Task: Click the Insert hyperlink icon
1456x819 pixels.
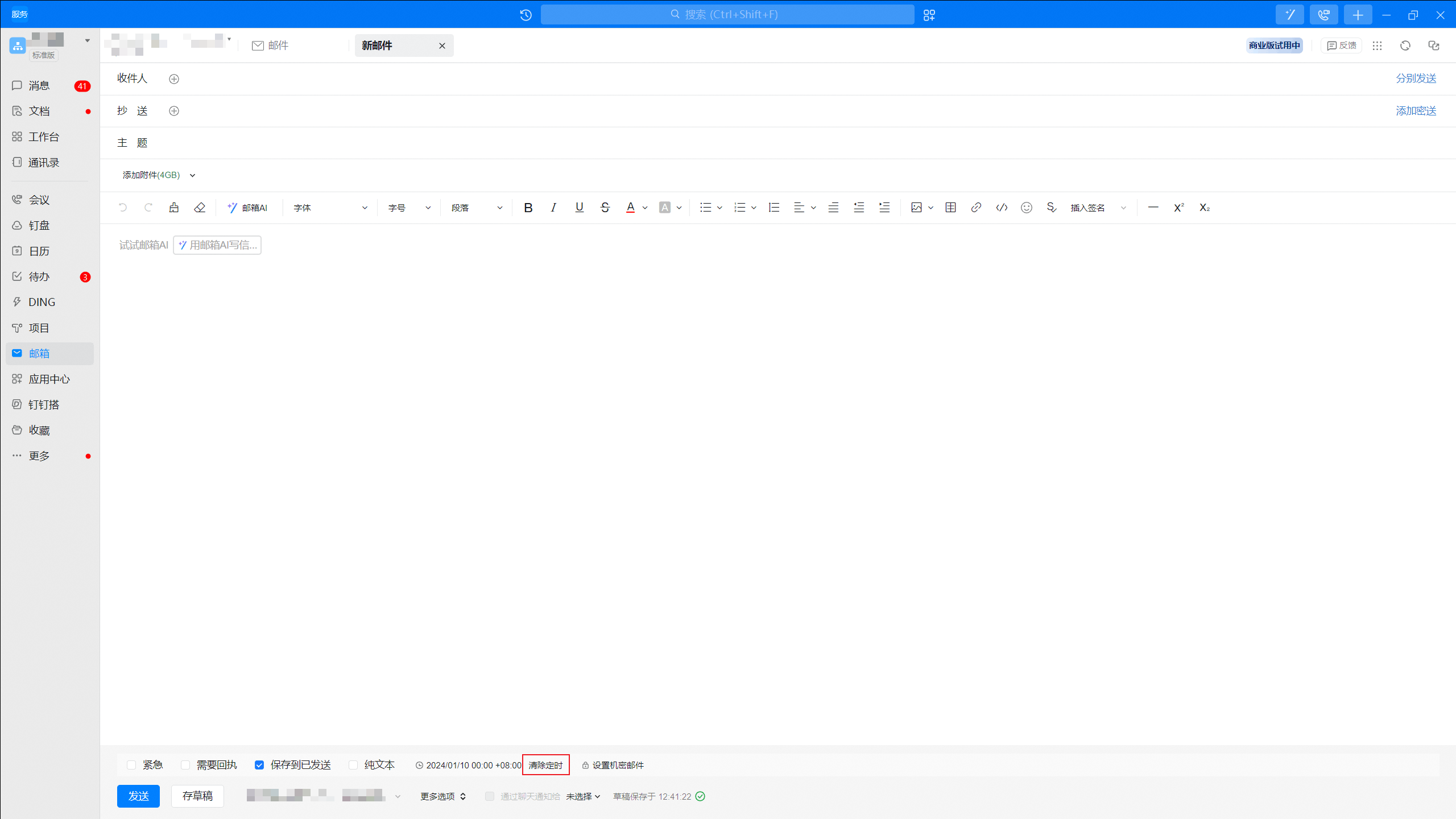Action: 975,207
